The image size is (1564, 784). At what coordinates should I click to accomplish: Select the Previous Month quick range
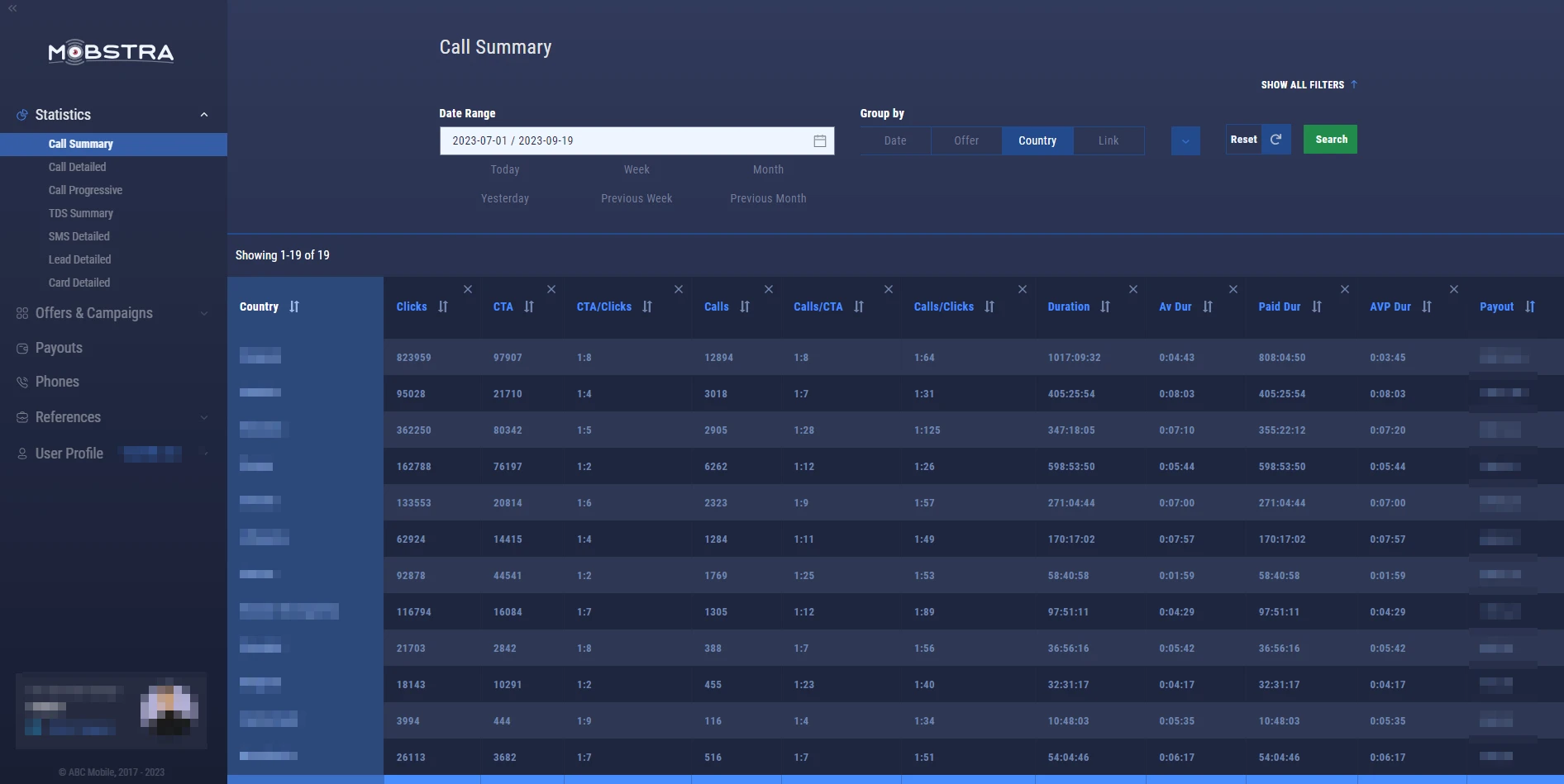tap(768, 198)
